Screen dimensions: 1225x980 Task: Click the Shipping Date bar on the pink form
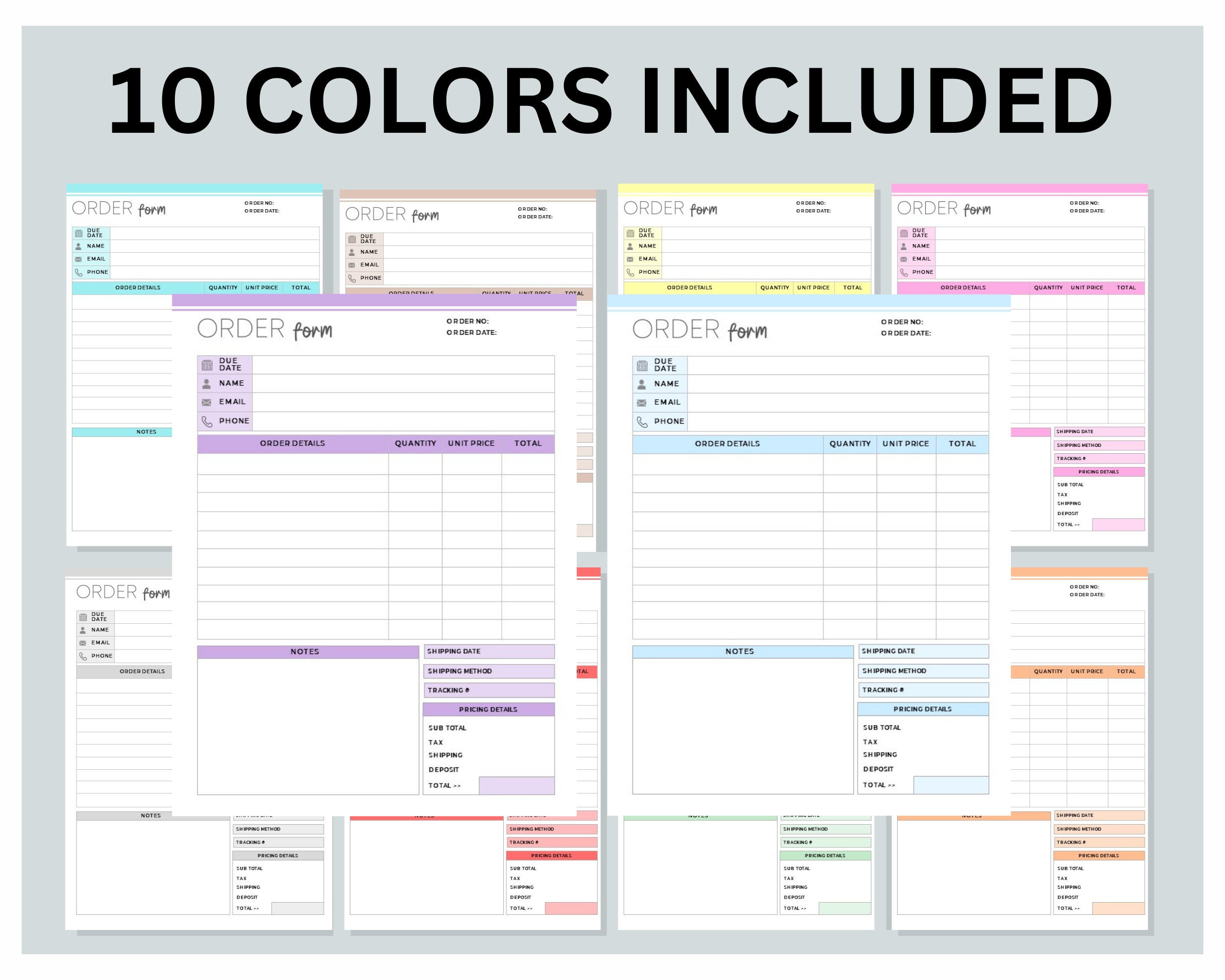coord(1099,431)
